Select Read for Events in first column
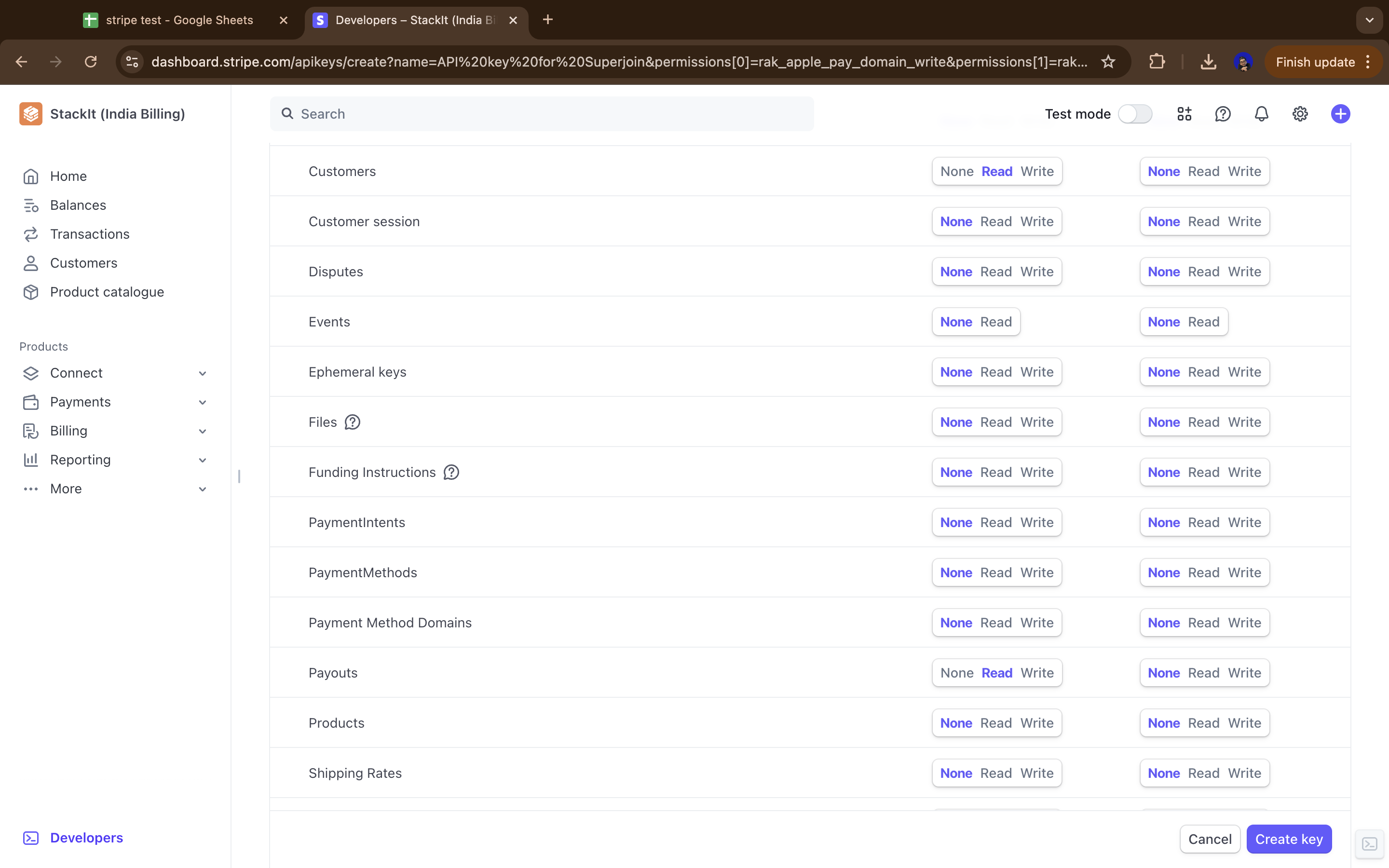 (x=996, y=322)
